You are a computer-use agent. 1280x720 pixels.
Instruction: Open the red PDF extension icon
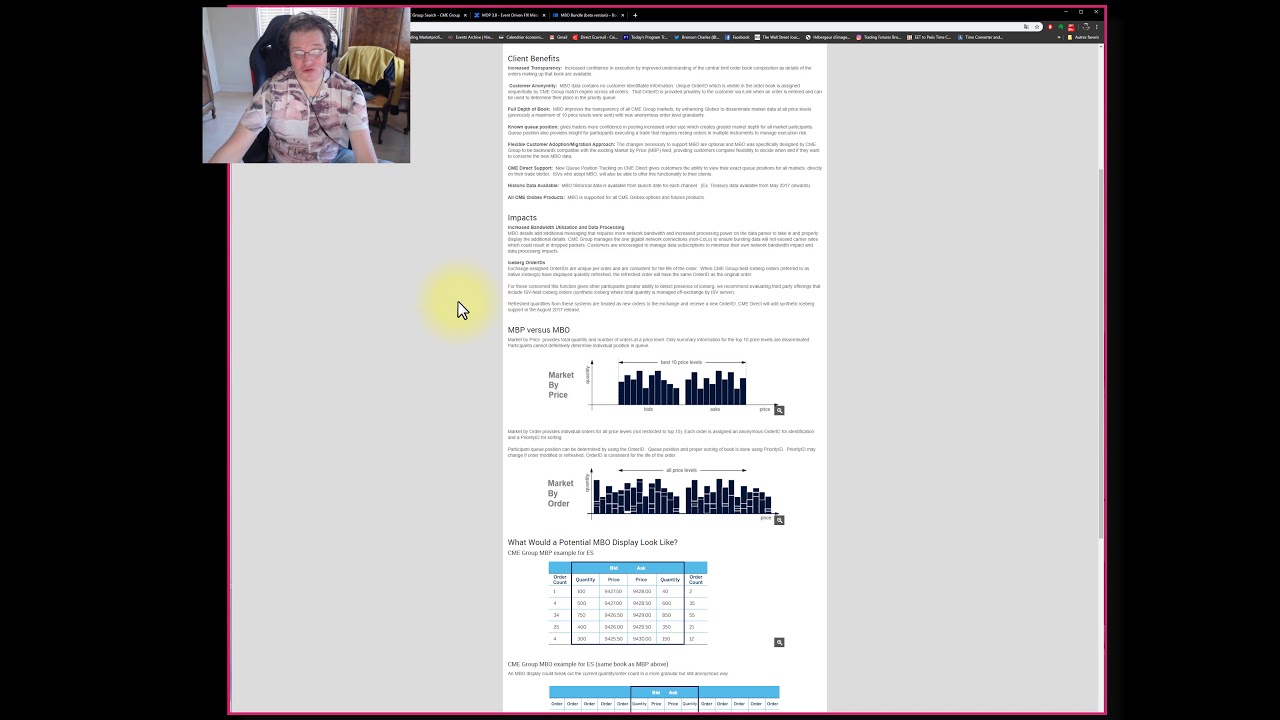(x=1071, y=27)
